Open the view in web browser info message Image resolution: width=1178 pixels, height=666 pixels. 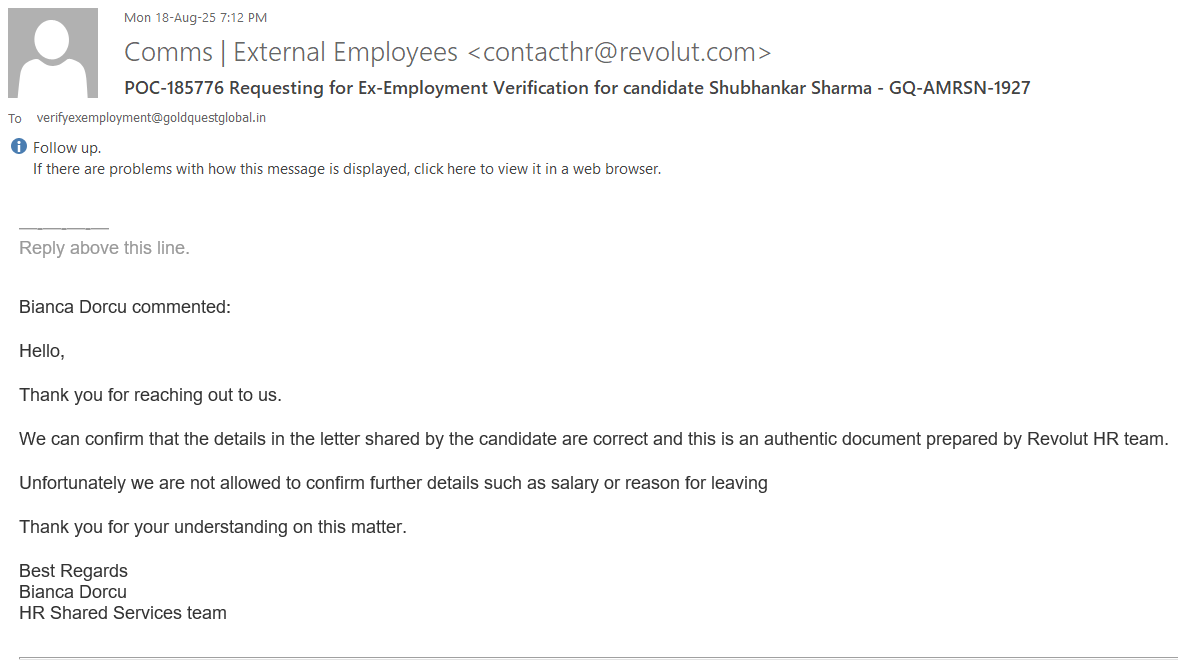[x=347, y=169]
